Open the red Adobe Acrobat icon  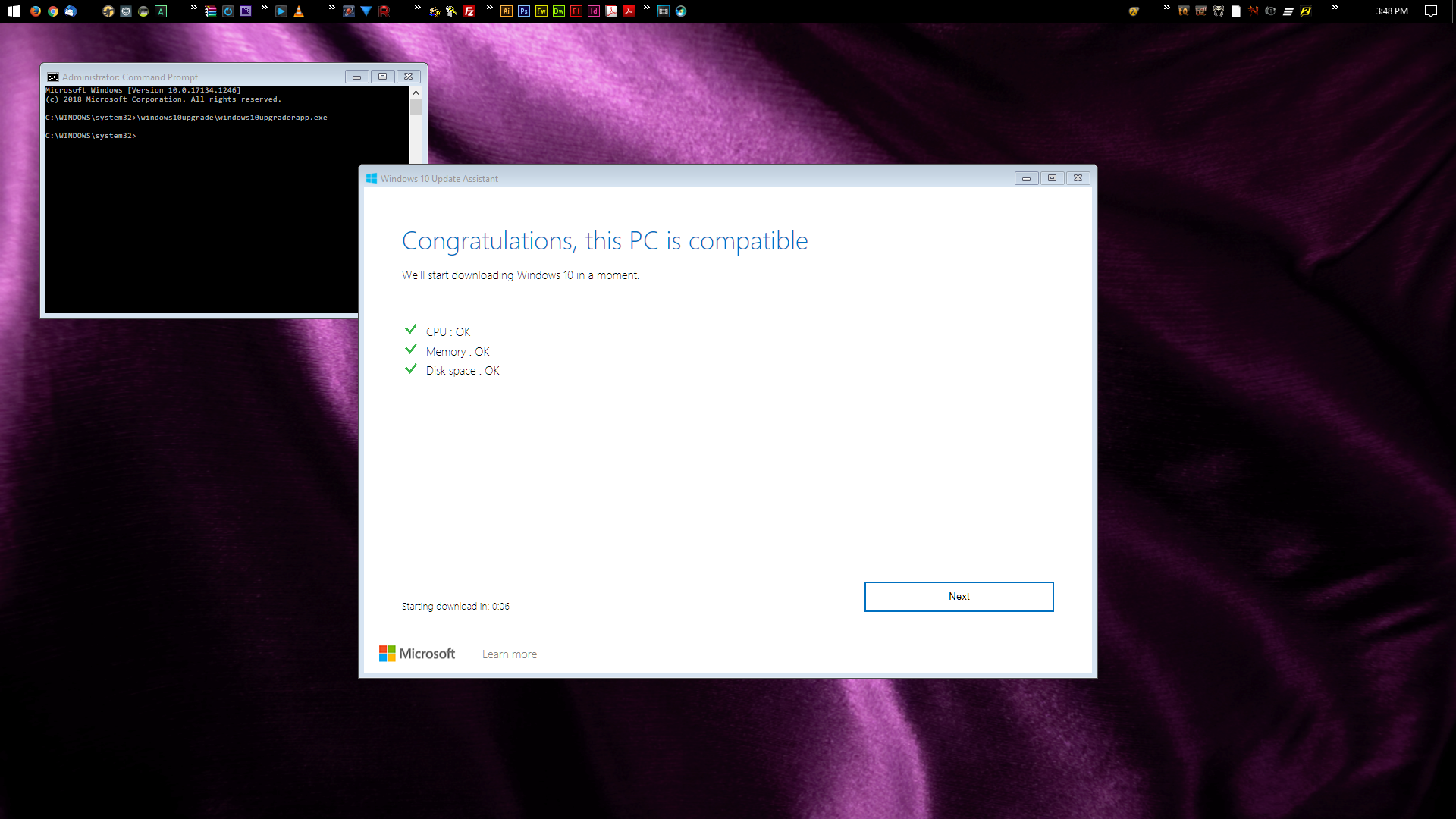pos(629,11)
